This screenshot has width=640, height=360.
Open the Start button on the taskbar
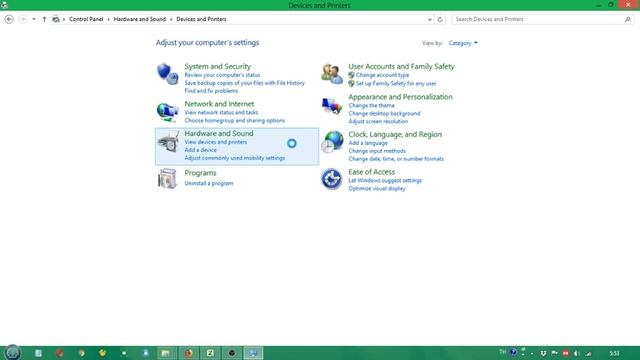click(x=12, y=352)
